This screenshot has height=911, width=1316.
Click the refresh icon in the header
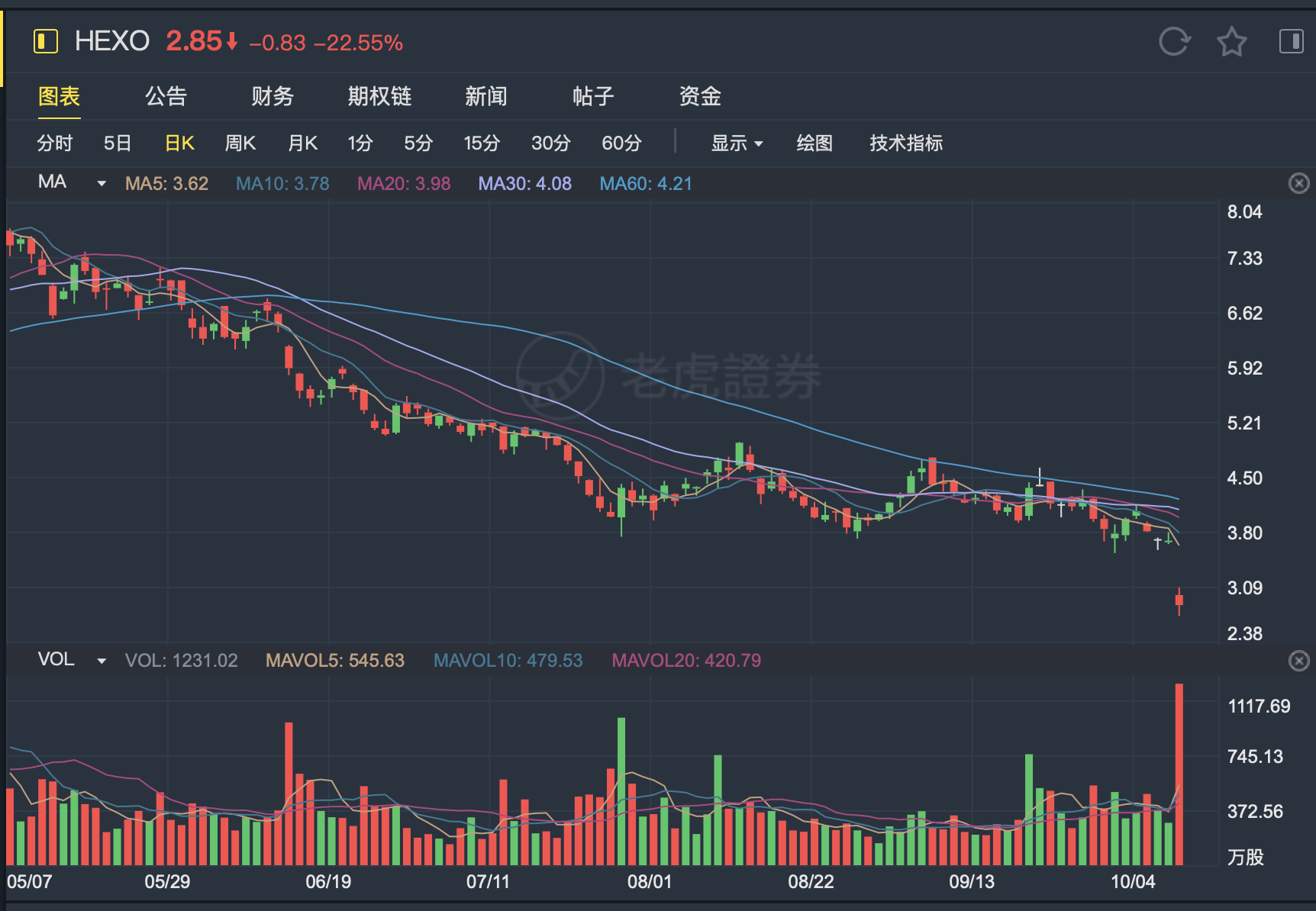coord(1174,41)
